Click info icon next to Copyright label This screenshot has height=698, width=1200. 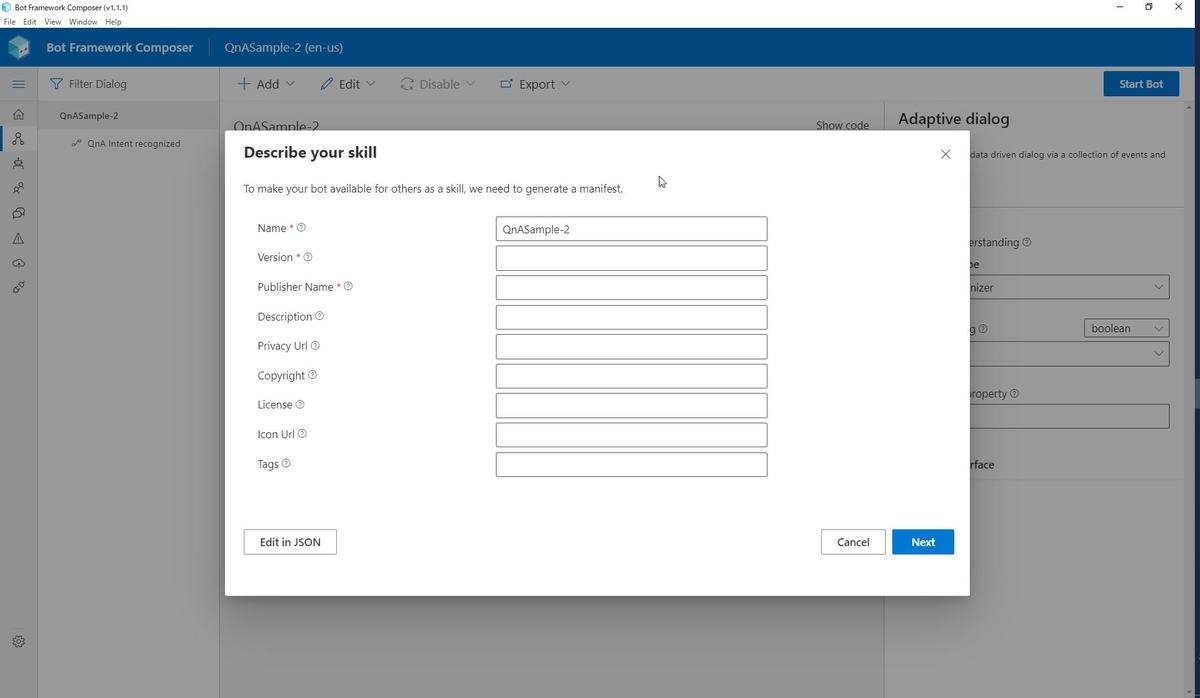(312, 376)
